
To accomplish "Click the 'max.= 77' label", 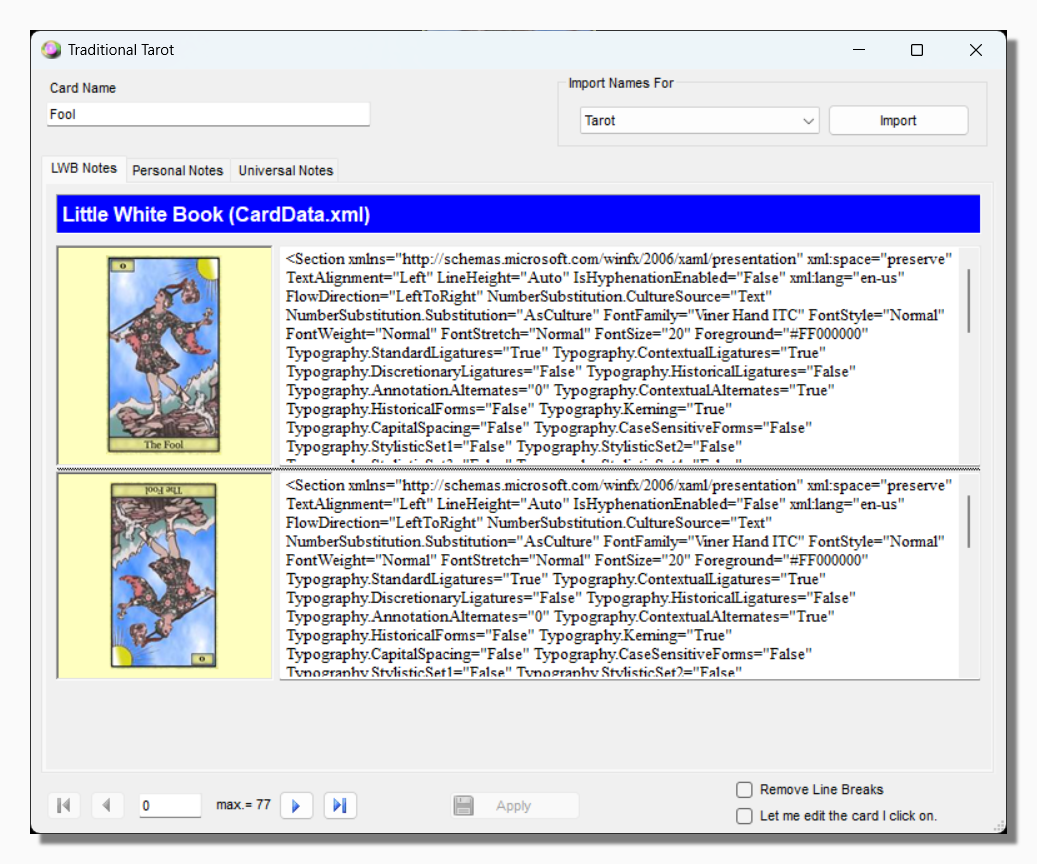I will pos(243,804).
